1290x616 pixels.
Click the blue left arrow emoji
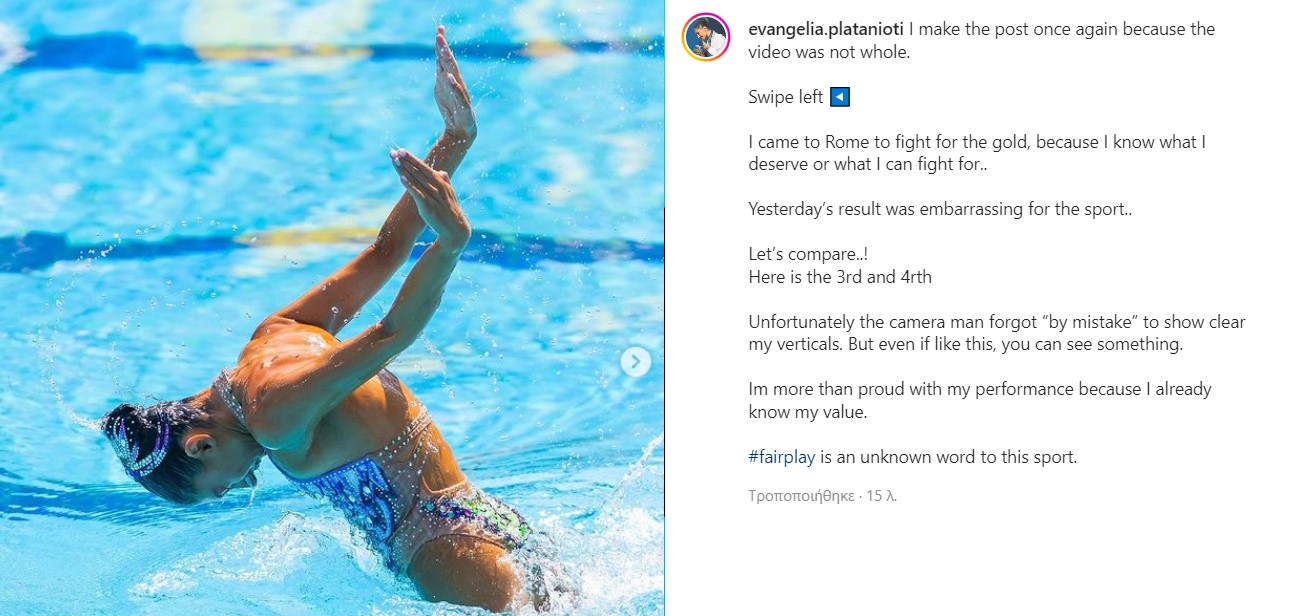(840, 97)
